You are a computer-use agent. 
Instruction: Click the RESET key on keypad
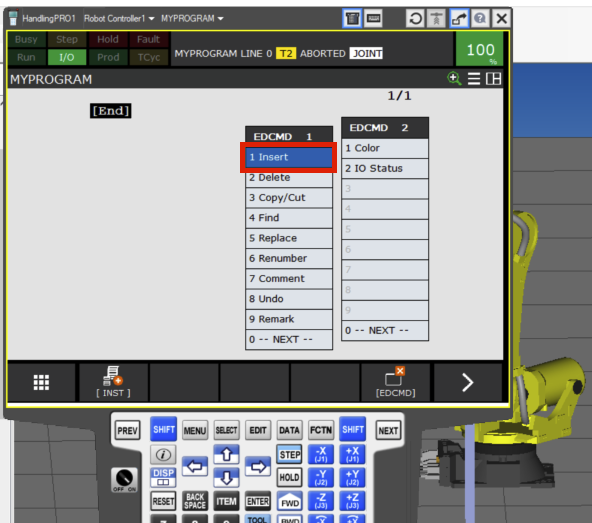point(163,501)
